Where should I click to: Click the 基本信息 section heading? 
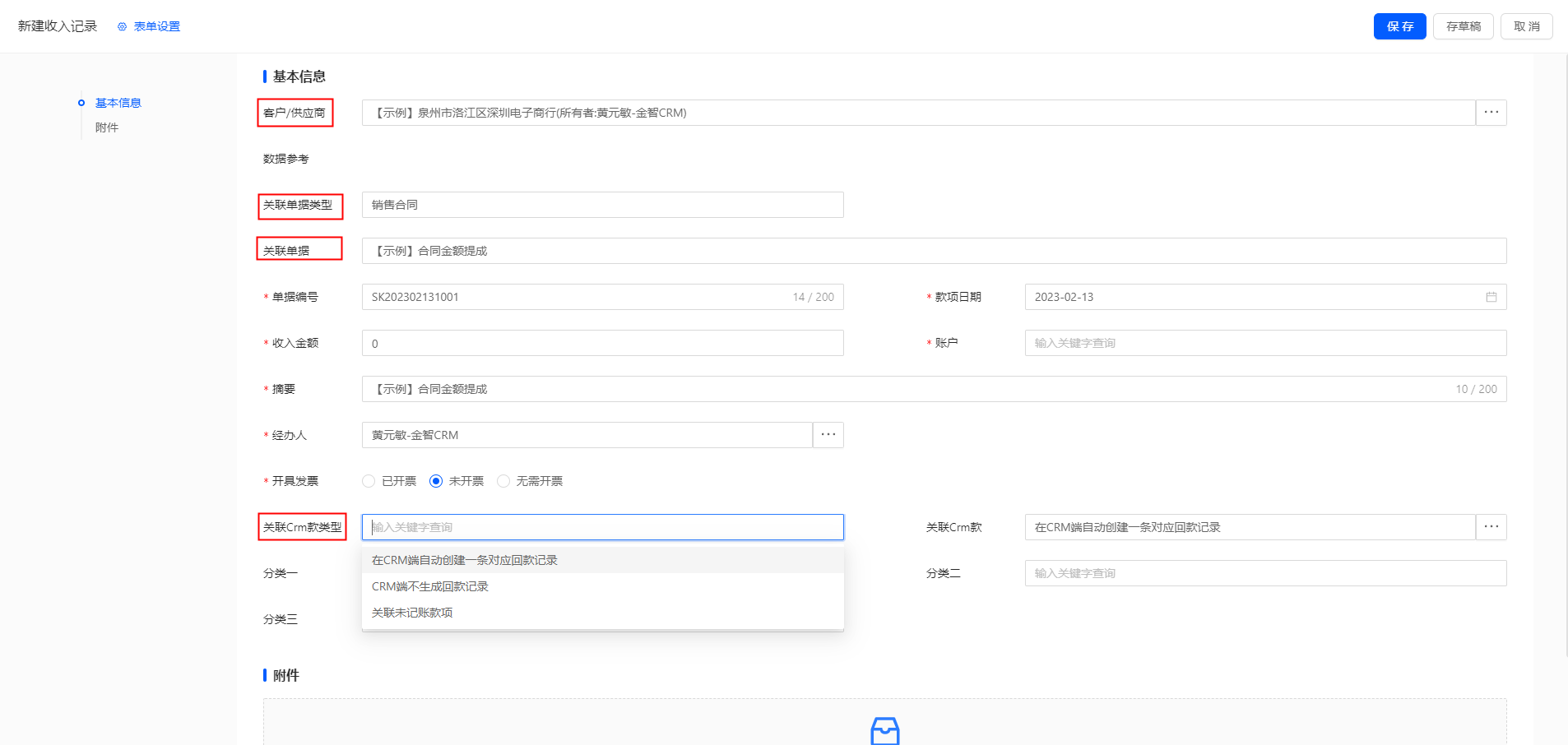pyautogui.click(x=299, y=76)
